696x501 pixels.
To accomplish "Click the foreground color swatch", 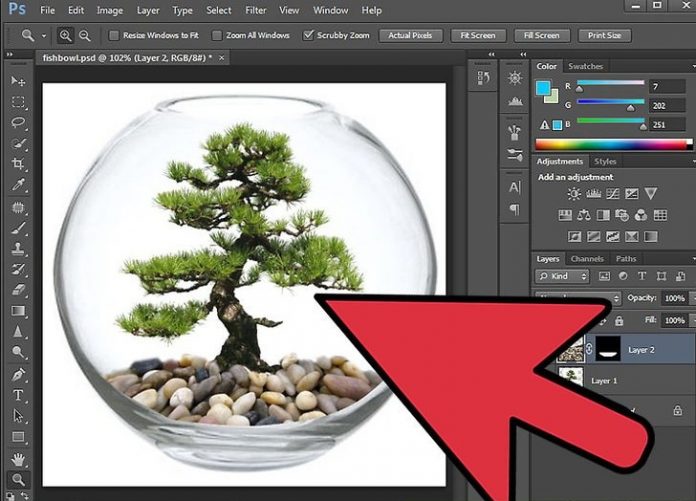I will 544,87.
